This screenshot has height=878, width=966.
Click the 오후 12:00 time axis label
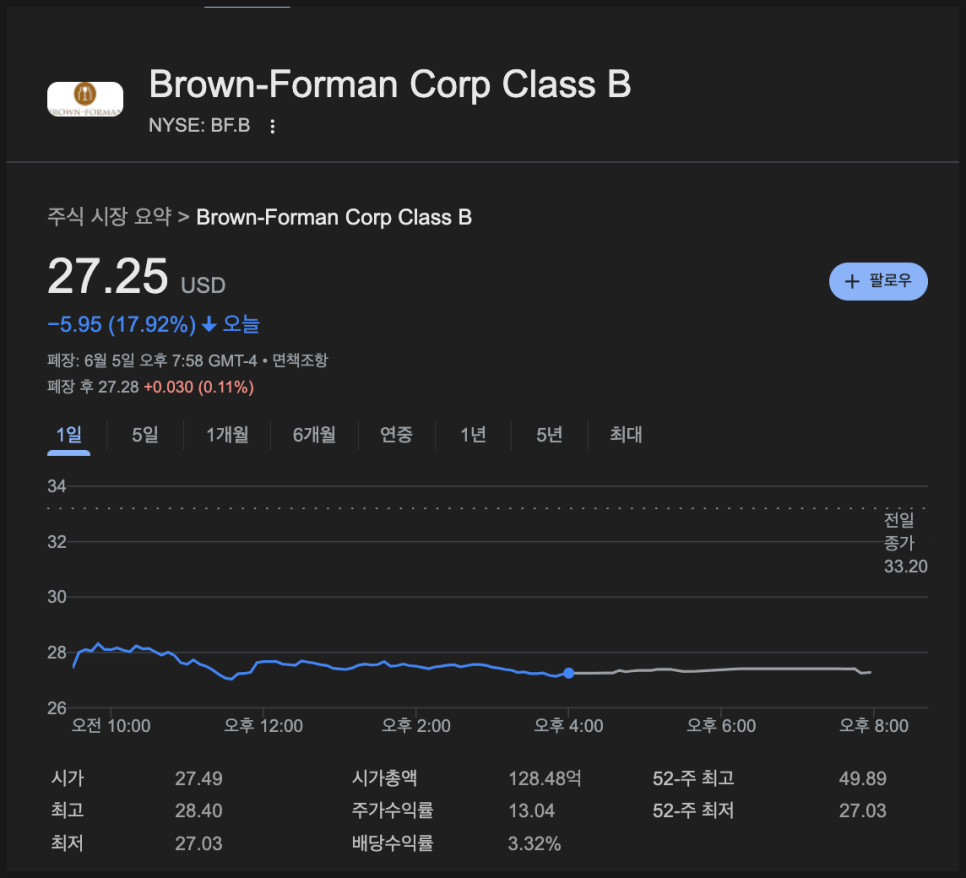(x=264, y=726)
